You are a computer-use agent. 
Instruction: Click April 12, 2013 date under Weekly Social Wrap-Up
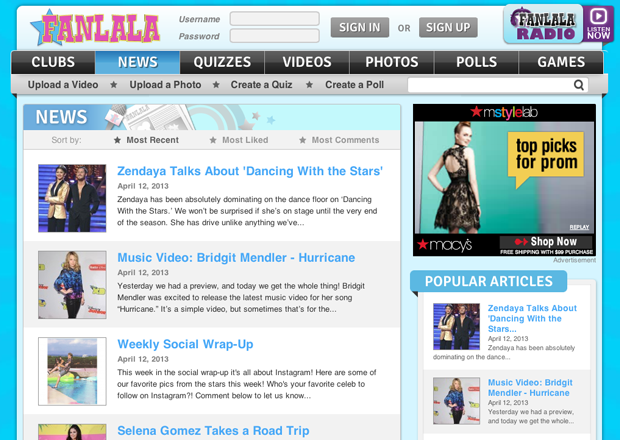(x=143, y=359)
